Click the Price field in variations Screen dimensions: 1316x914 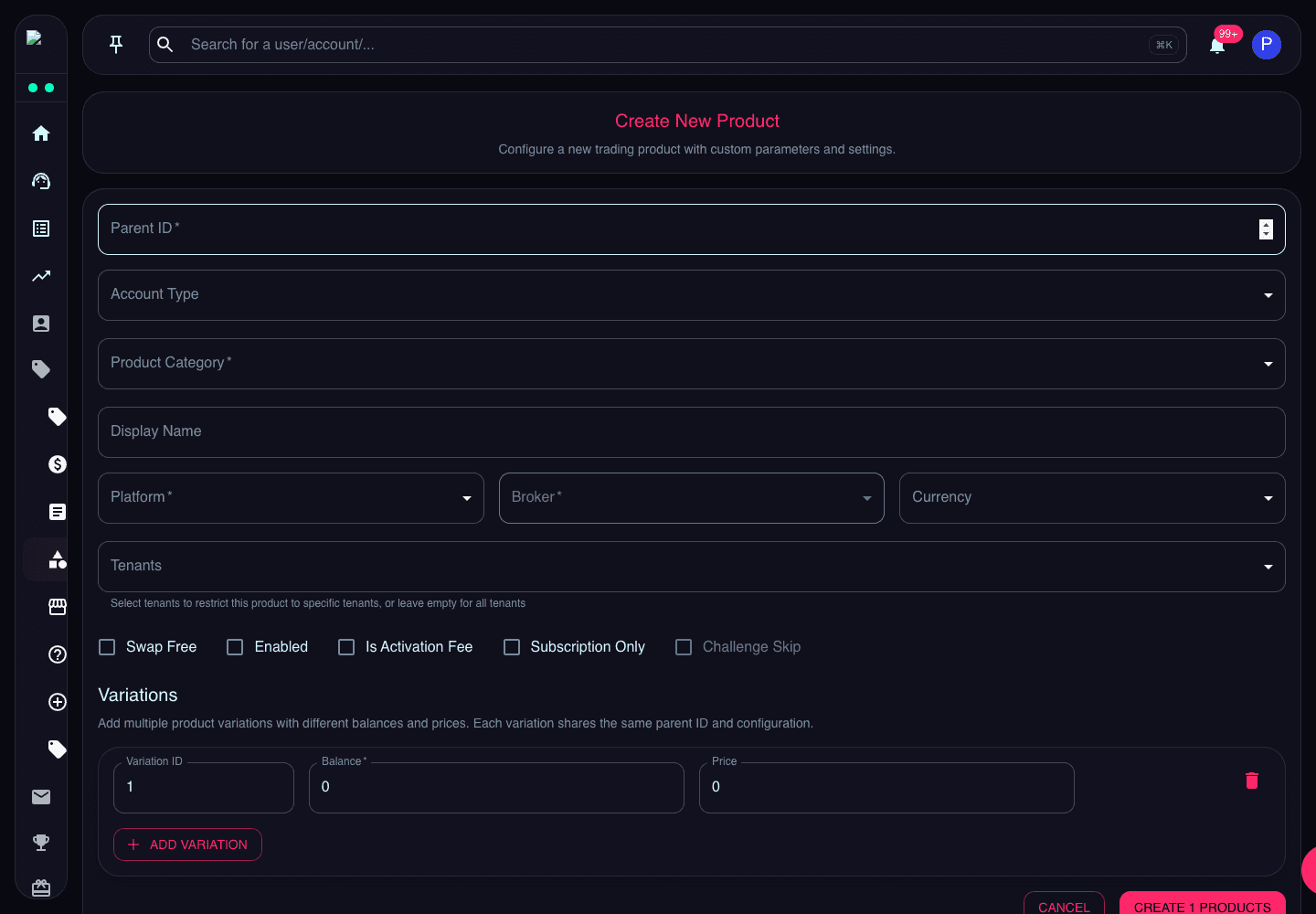click(x=886, y=788)
